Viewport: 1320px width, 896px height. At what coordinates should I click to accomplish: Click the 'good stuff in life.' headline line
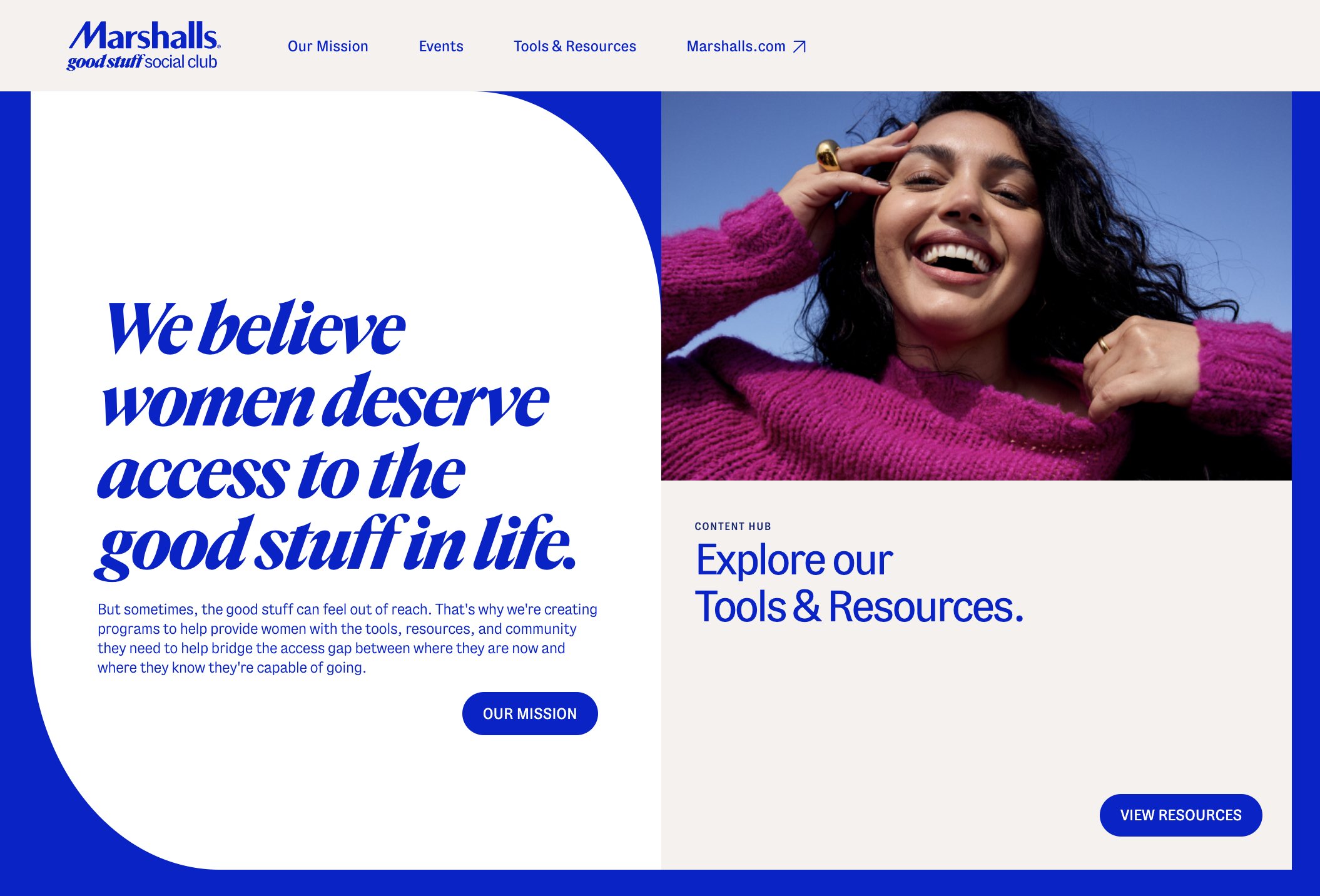tap(335, 544)
